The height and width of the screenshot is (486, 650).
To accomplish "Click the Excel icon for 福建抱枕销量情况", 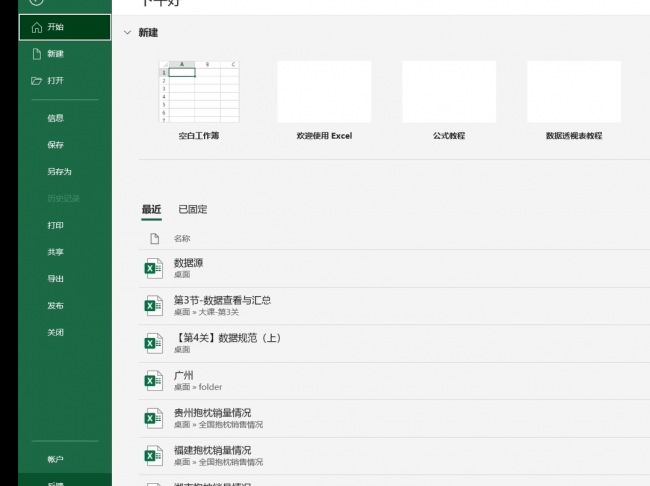I will point(153,456).
